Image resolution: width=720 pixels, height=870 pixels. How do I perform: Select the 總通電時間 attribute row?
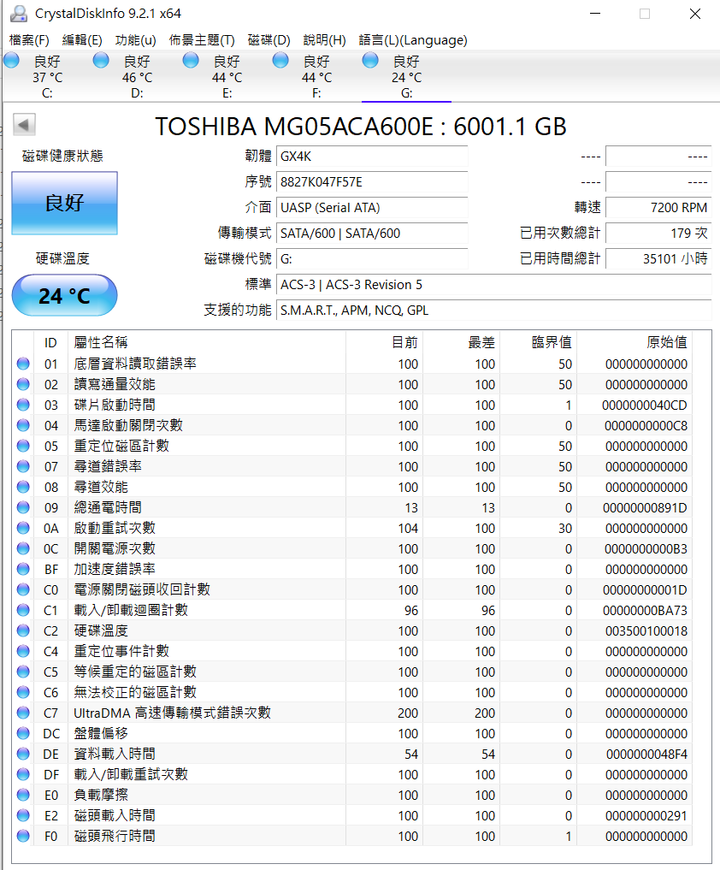pyautogui.click(x=353, y=508)
